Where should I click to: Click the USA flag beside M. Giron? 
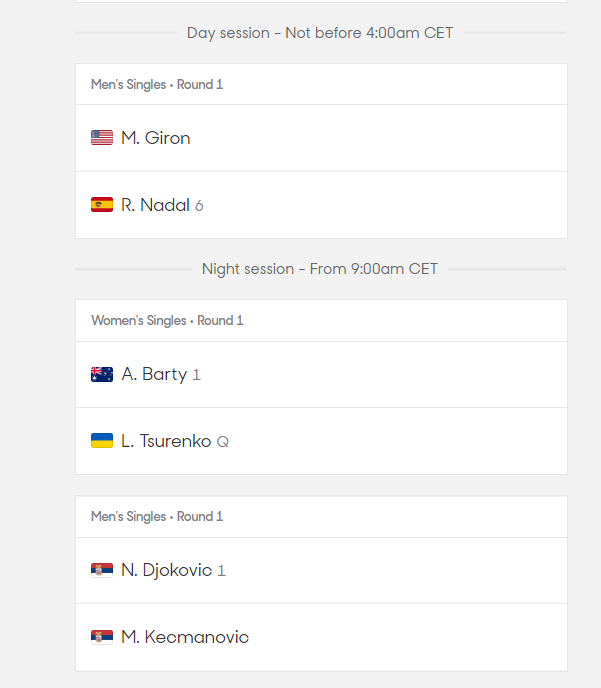(102, 138)
